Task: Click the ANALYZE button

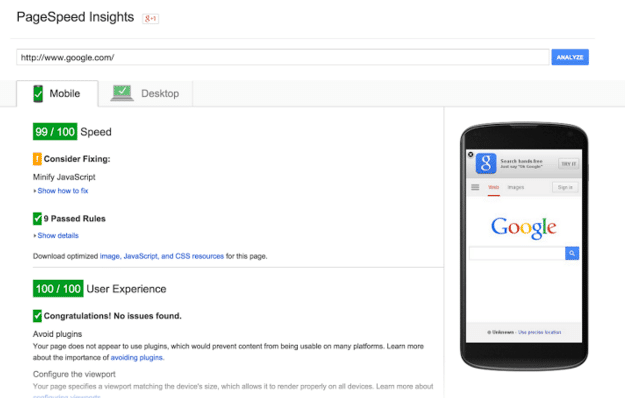Action: [570, 57]
